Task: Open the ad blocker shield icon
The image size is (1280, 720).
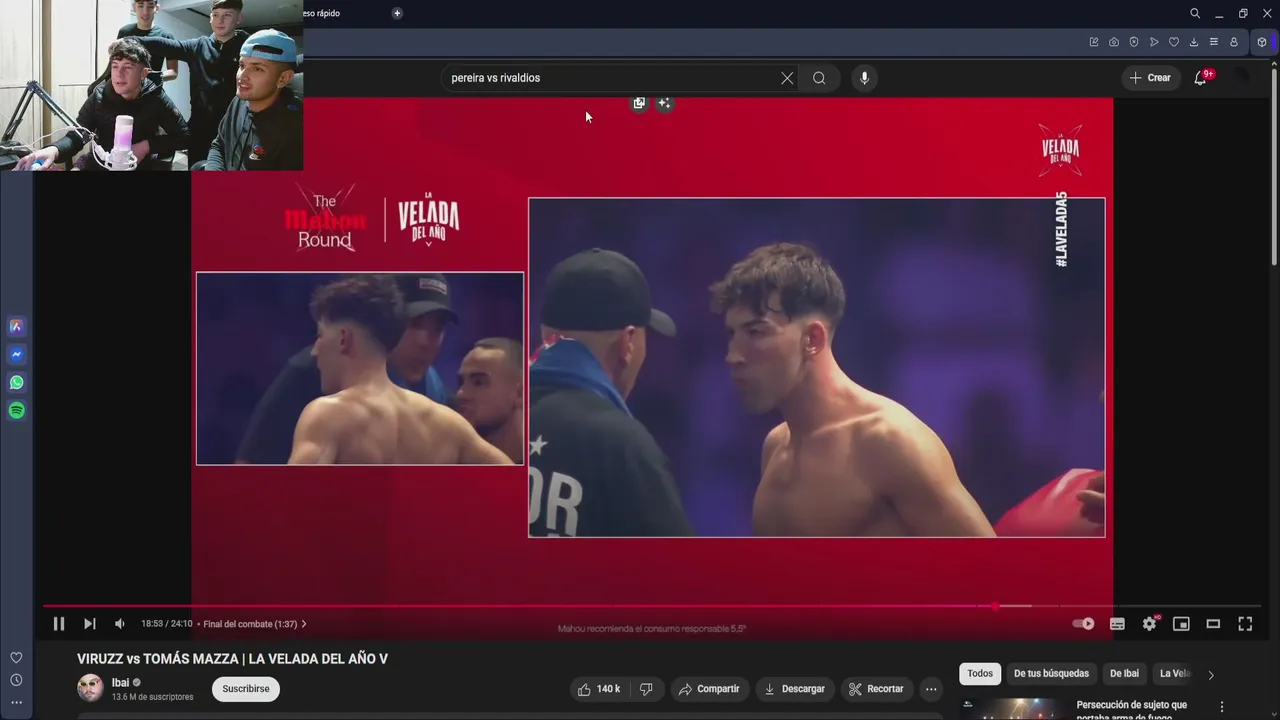Action: click(x=1134, y=42)
